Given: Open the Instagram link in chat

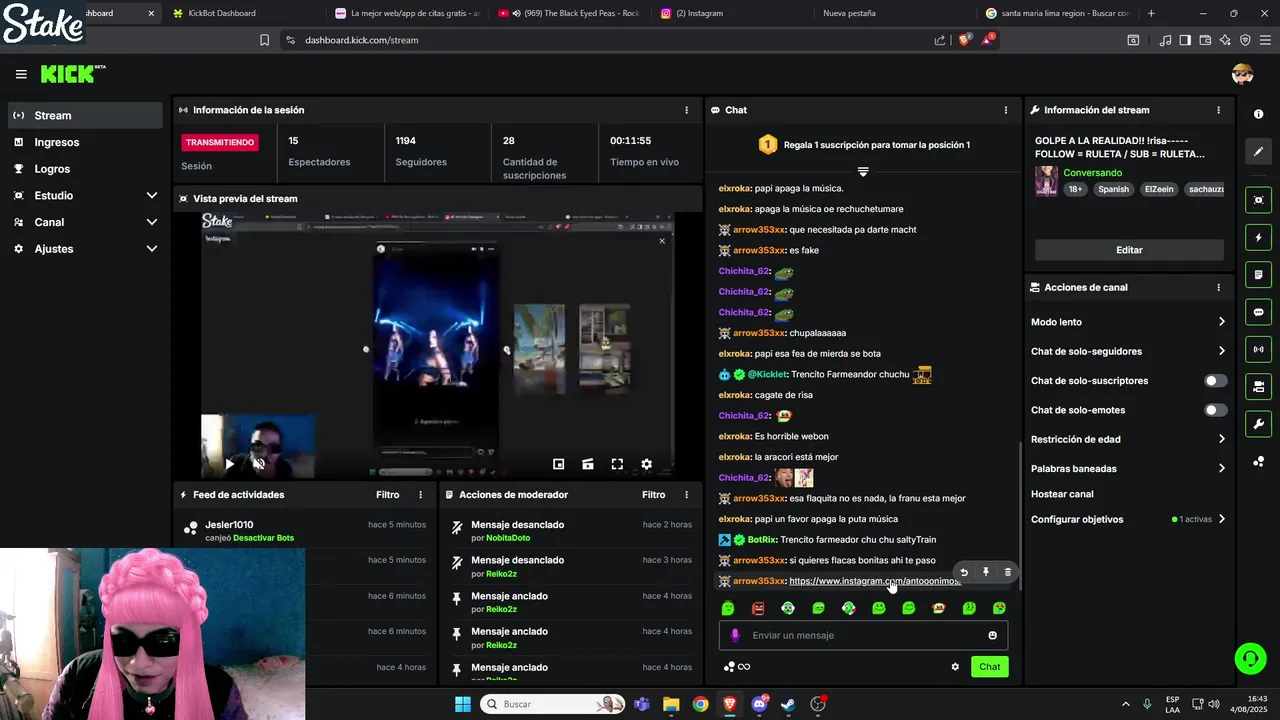Looking at the screenshot, I should tap(874, 581).
